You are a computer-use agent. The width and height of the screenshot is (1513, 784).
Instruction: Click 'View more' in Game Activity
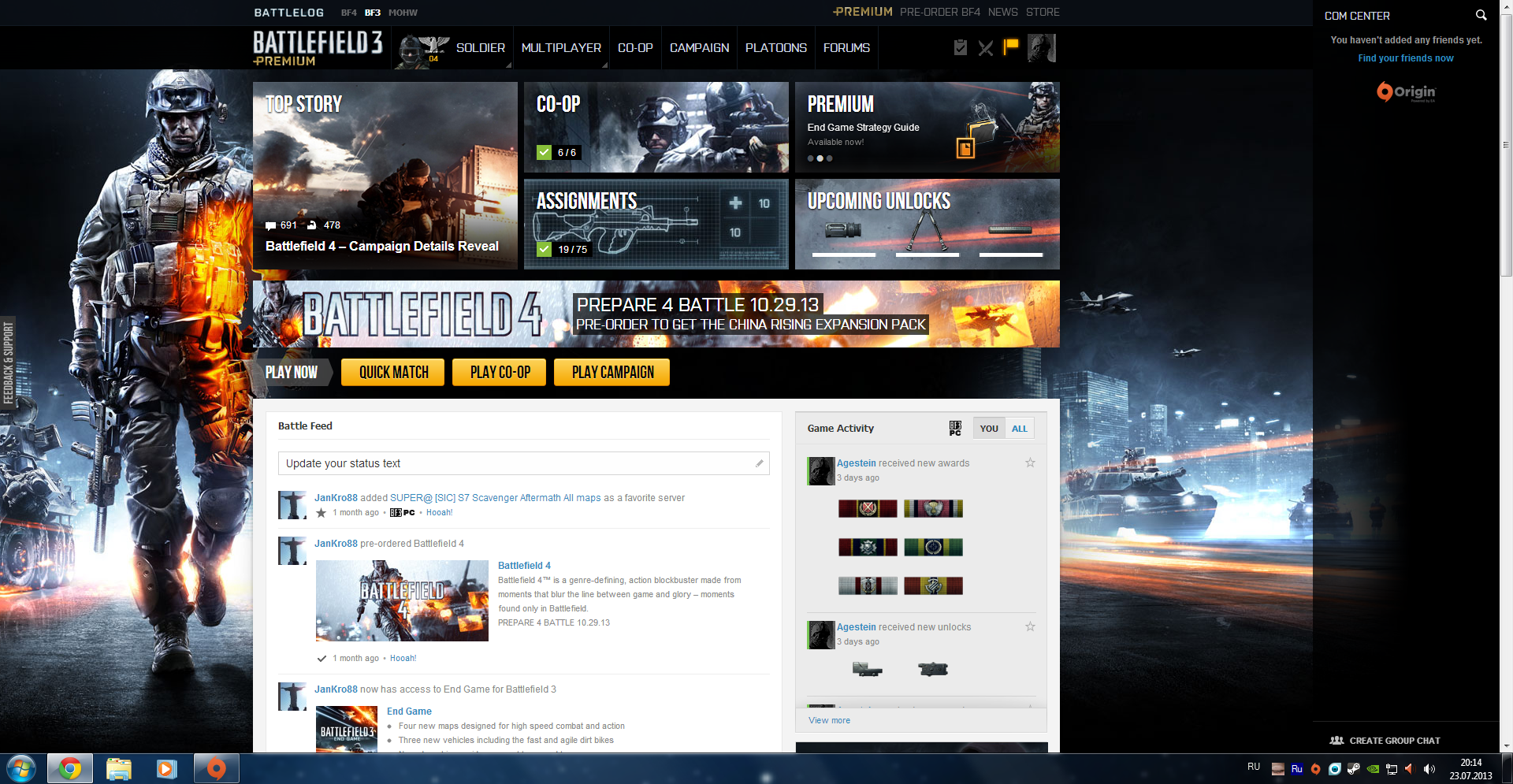tap(829, 720)
